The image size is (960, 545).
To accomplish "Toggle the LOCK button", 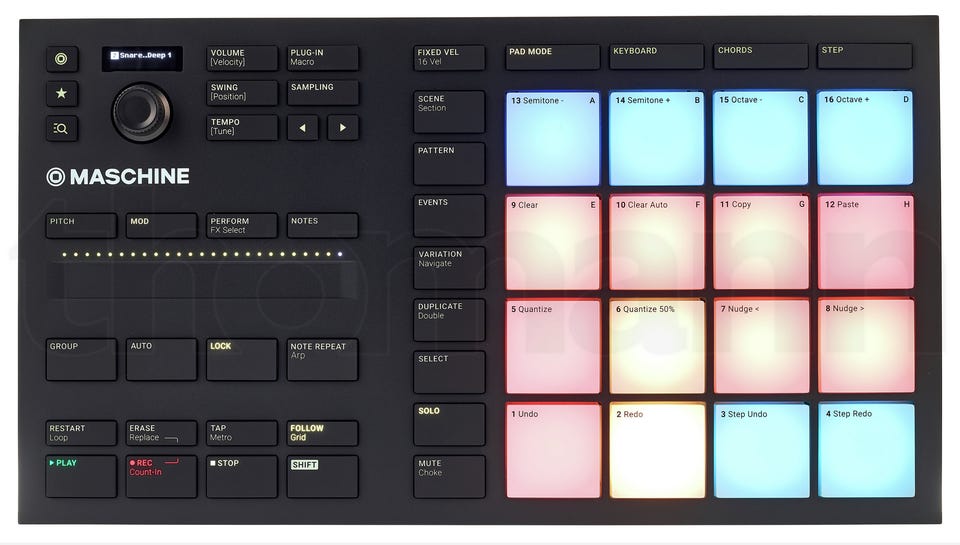I will tap(242, 359).
